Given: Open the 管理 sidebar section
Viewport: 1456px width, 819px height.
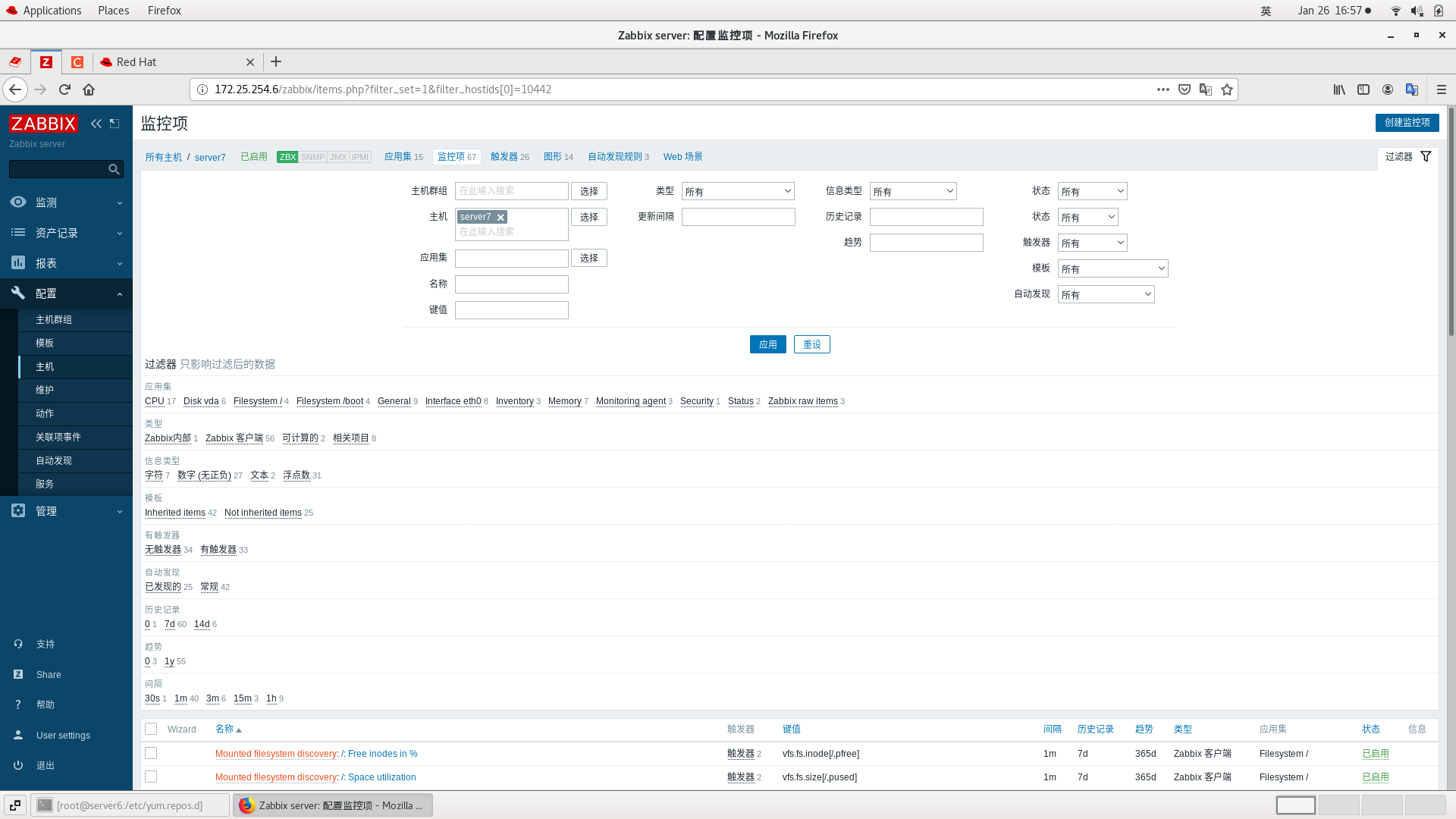Looking at the screenshot, I should tap(45, 510).
